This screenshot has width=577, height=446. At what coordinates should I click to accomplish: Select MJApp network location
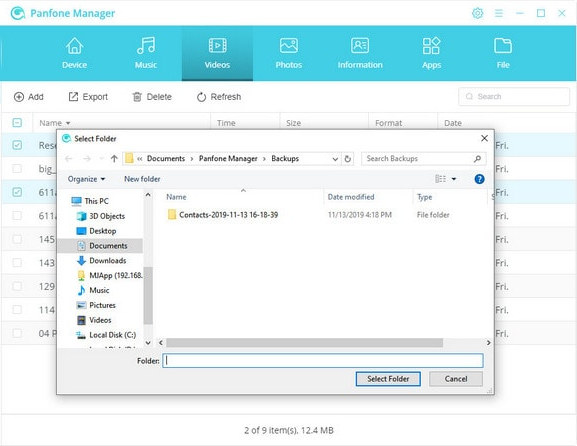110,276
